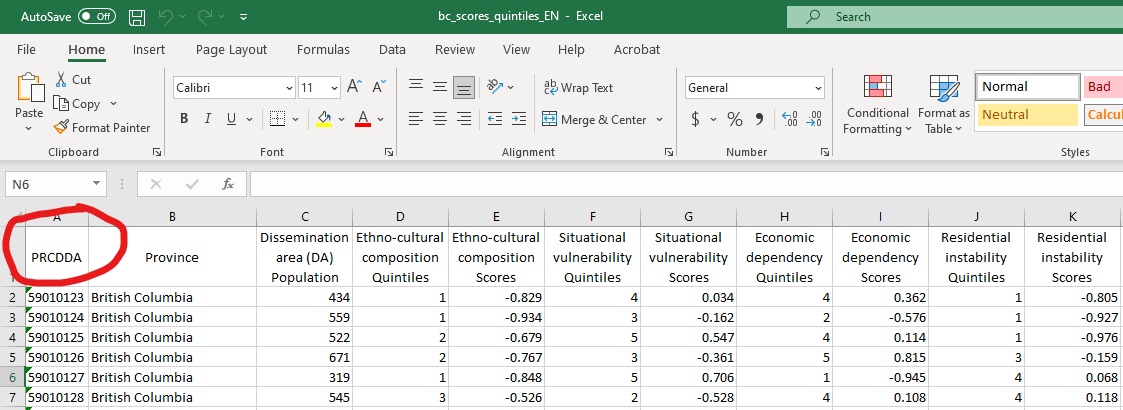Click the Cut scissors icon
The height and width of the screenshot is (410, 1123).
tap(61, 80)
